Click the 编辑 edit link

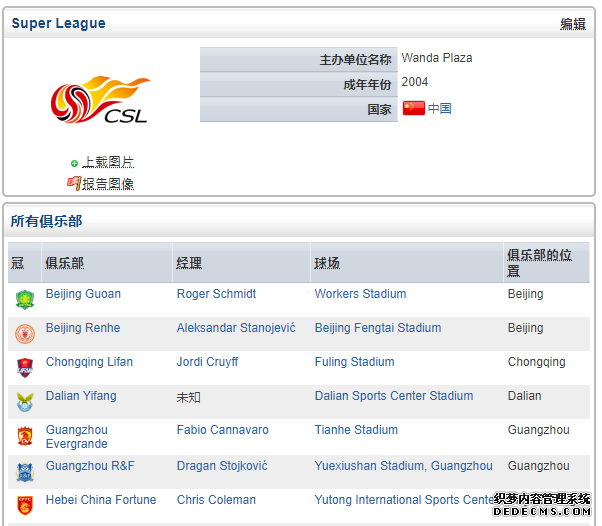[572, 24]
